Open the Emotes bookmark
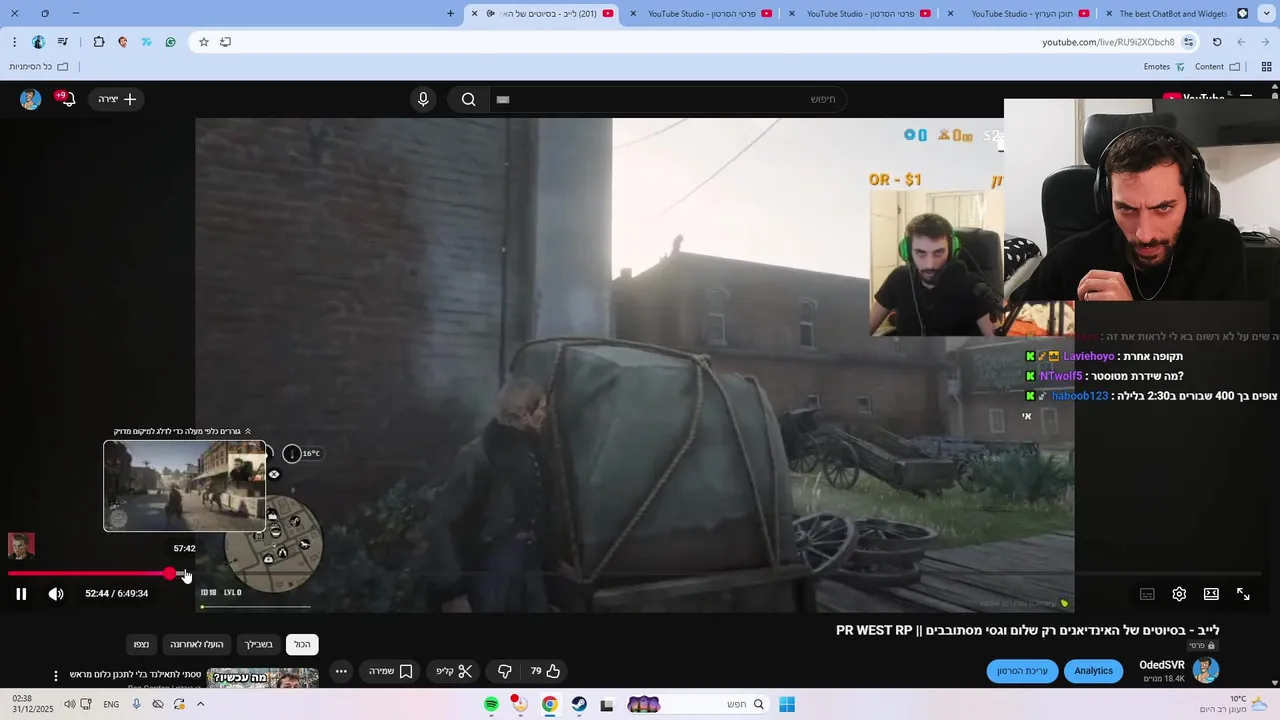The height and width of the screenshot is (720, 1280). (x=1164, y=67)
